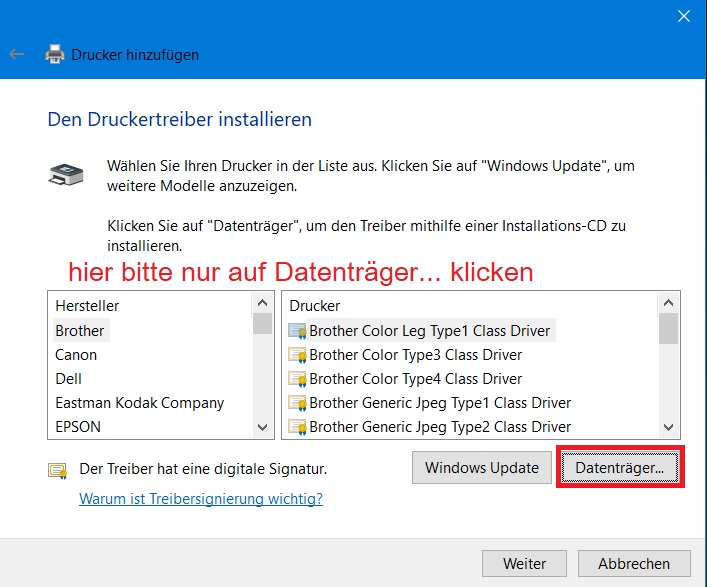Click the Brother Generic Jpeg Type1 certificate icon
This screenshot has height=587, width=707.
(297, 403)
